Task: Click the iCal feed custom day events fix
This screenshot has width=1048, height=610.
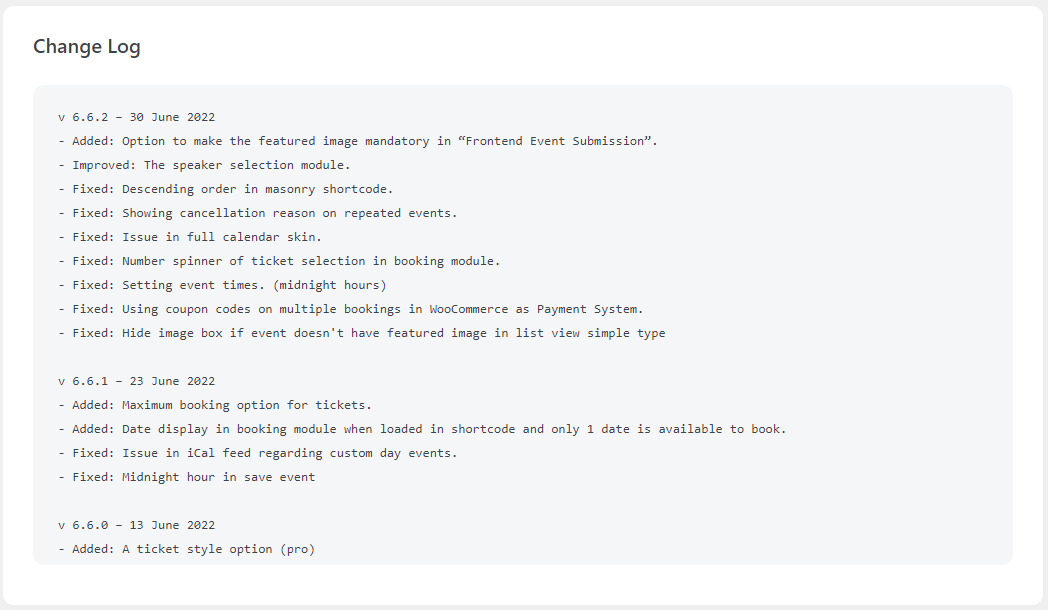Action: pyautogui.click(x=258, y=454)
